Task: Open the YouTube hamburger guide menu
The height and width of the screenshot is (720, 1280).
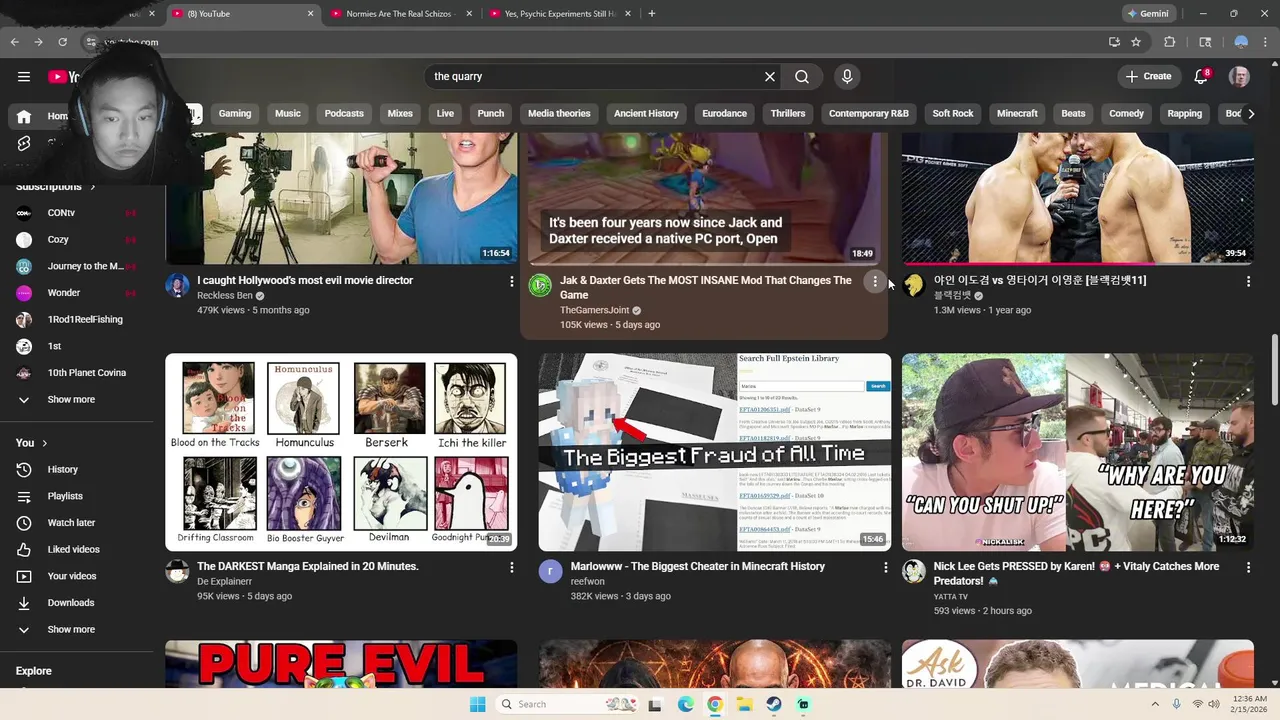Action: (x=24, y=76)
